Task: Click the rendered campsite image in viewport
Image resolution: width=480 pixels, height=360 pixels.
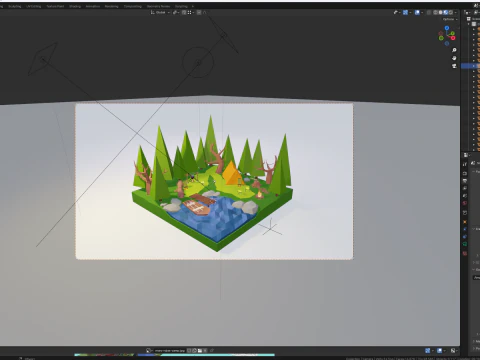Action: tap(214, 181)
